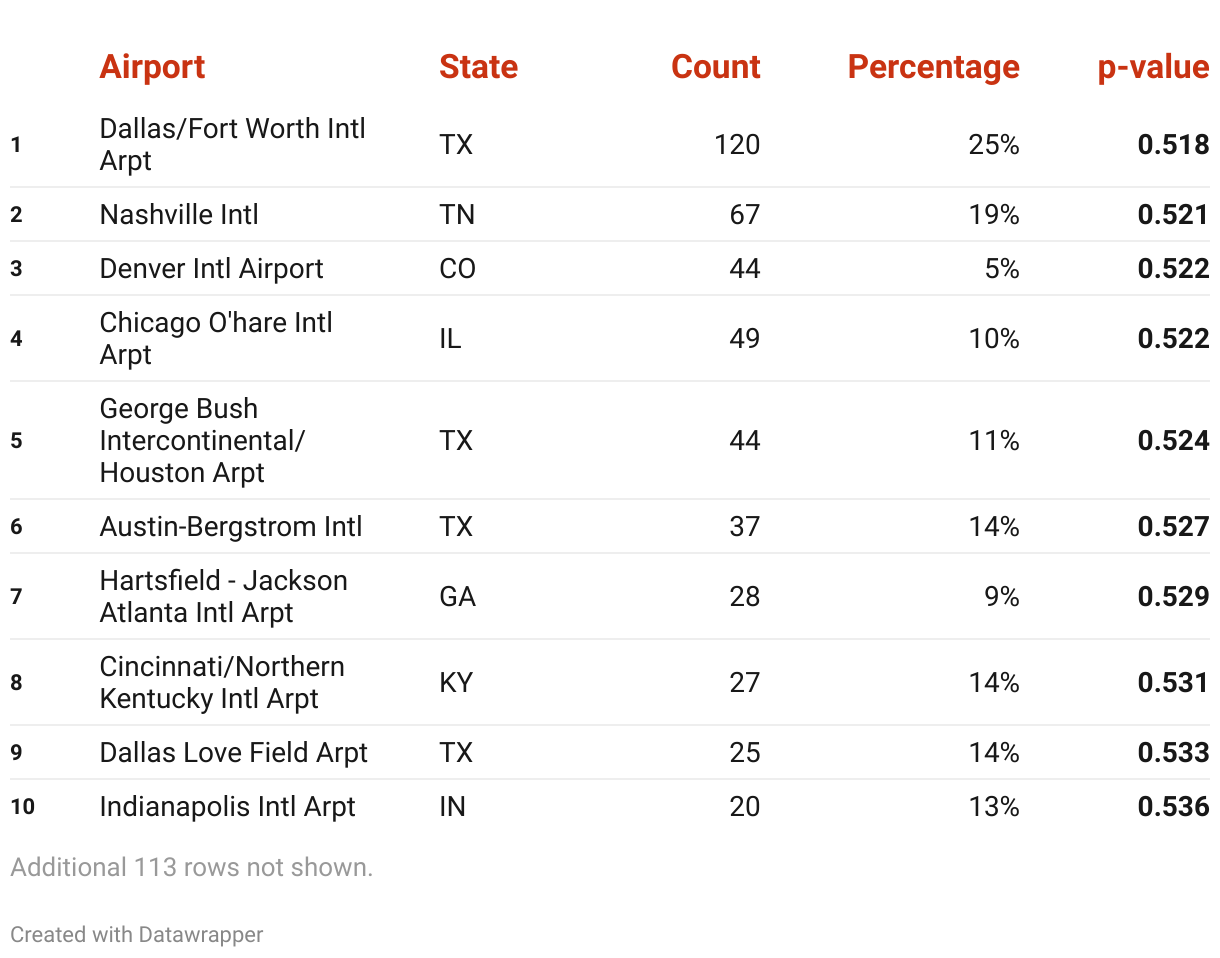Click the Additional 113 rows not shown note
The width and height of the screenshot is (1220, 958).
192,867
